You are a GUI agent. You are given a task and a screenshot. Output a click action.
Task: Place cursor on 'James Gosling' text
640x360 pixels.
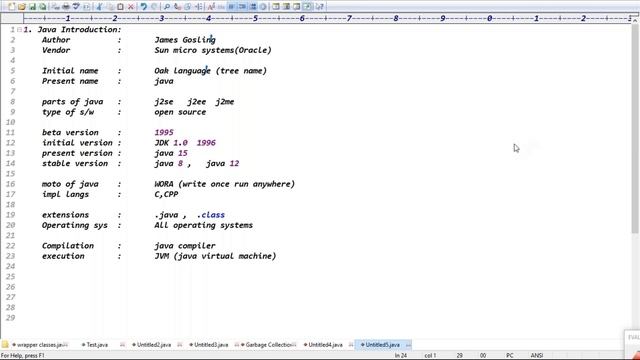pyautogui.click(x=185, y=40)
